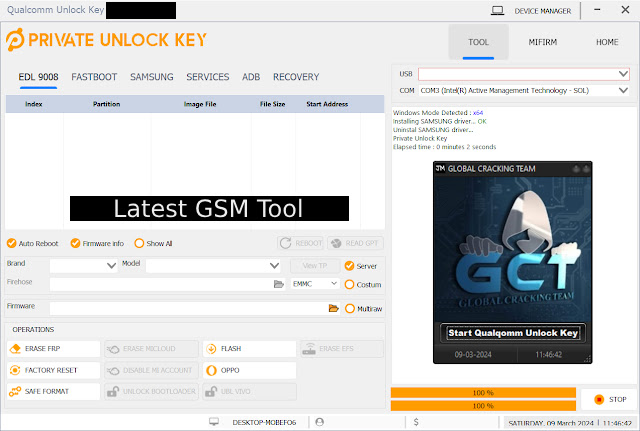This screenshot has width=640, height=431.
Task: Click the Flash download arrow icon
Action: pos(211,349)
